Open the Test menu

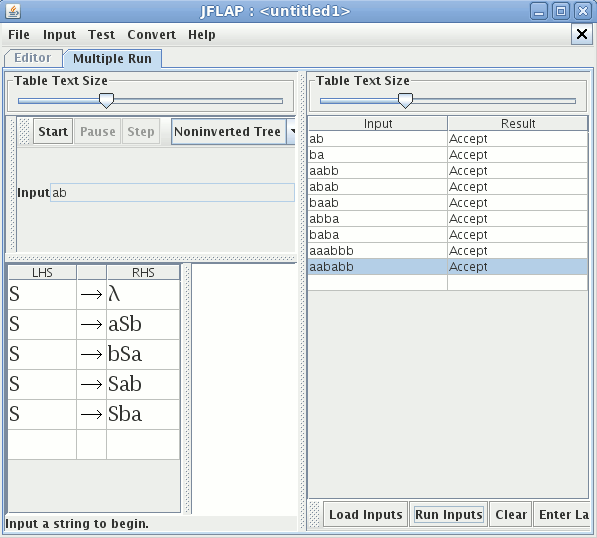[101, 35]
